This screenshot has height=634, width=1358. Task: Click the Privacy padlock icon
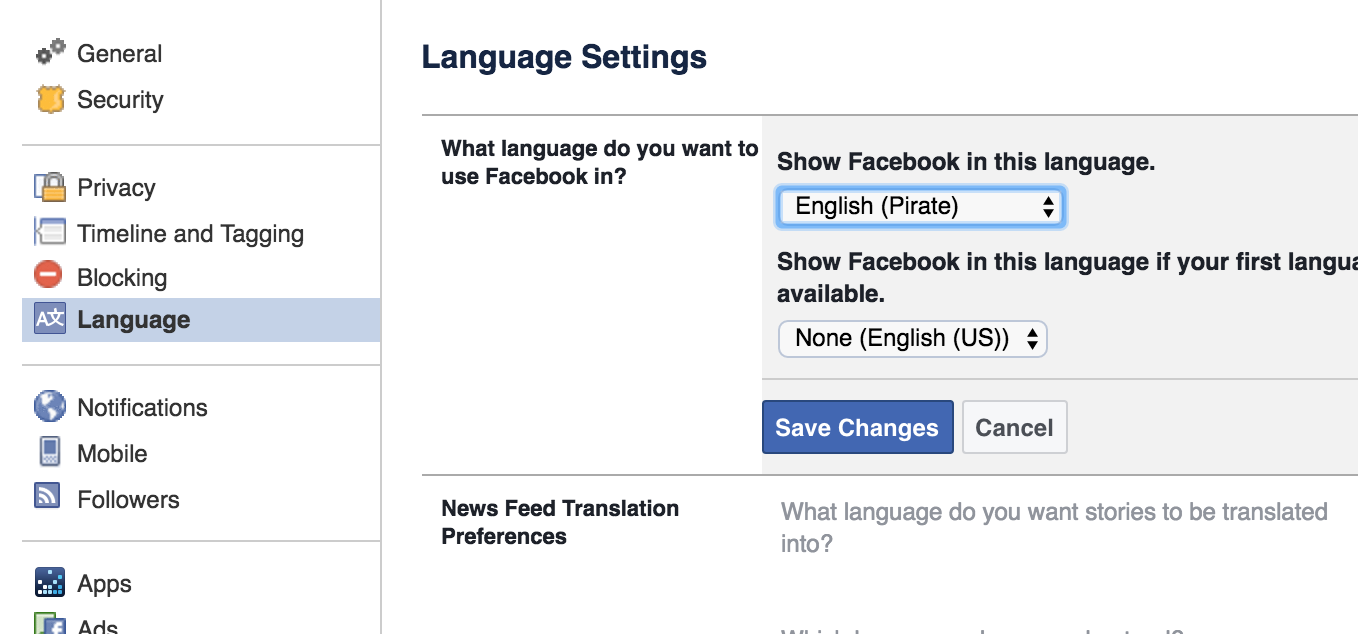[50, 187]
